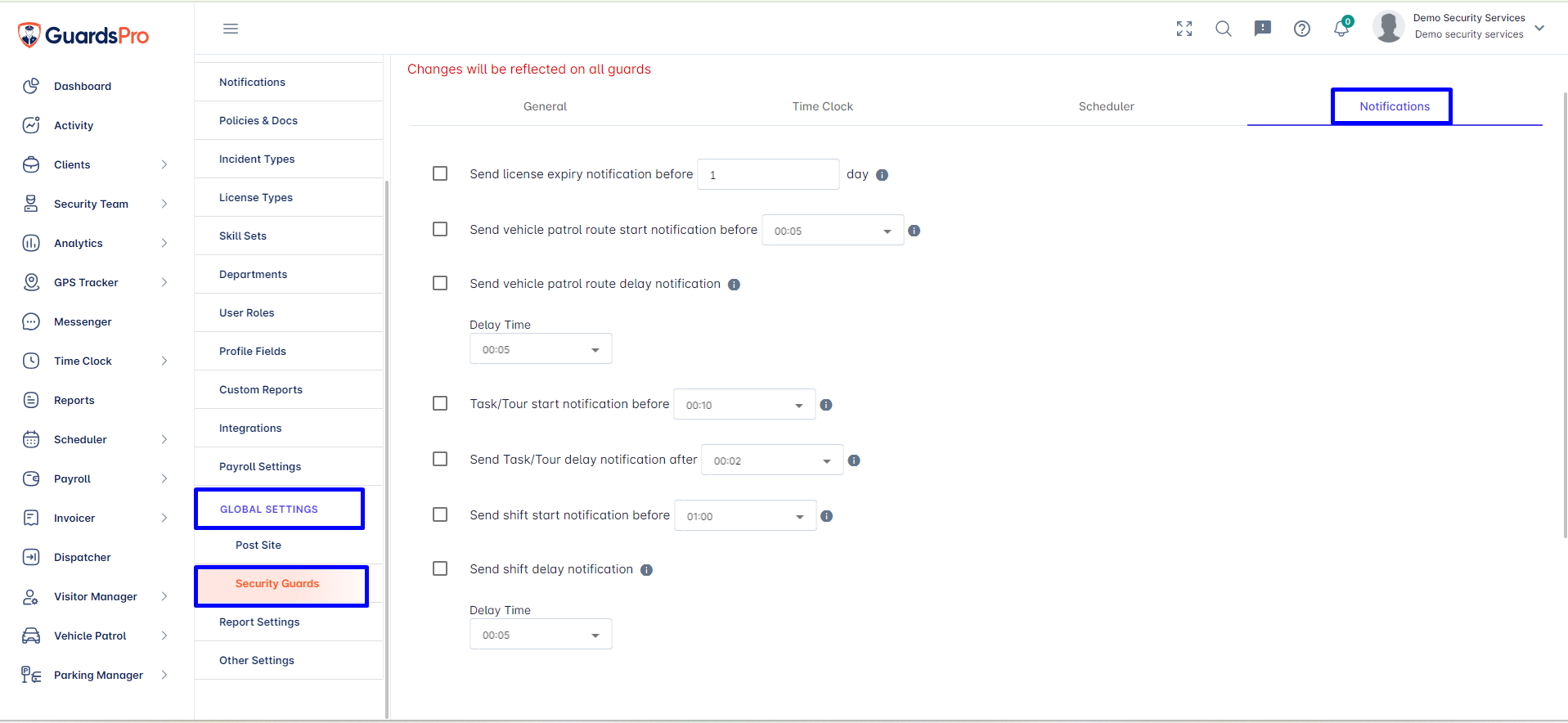Open Task/Tour delay after time dropdown

coord(772,460)
